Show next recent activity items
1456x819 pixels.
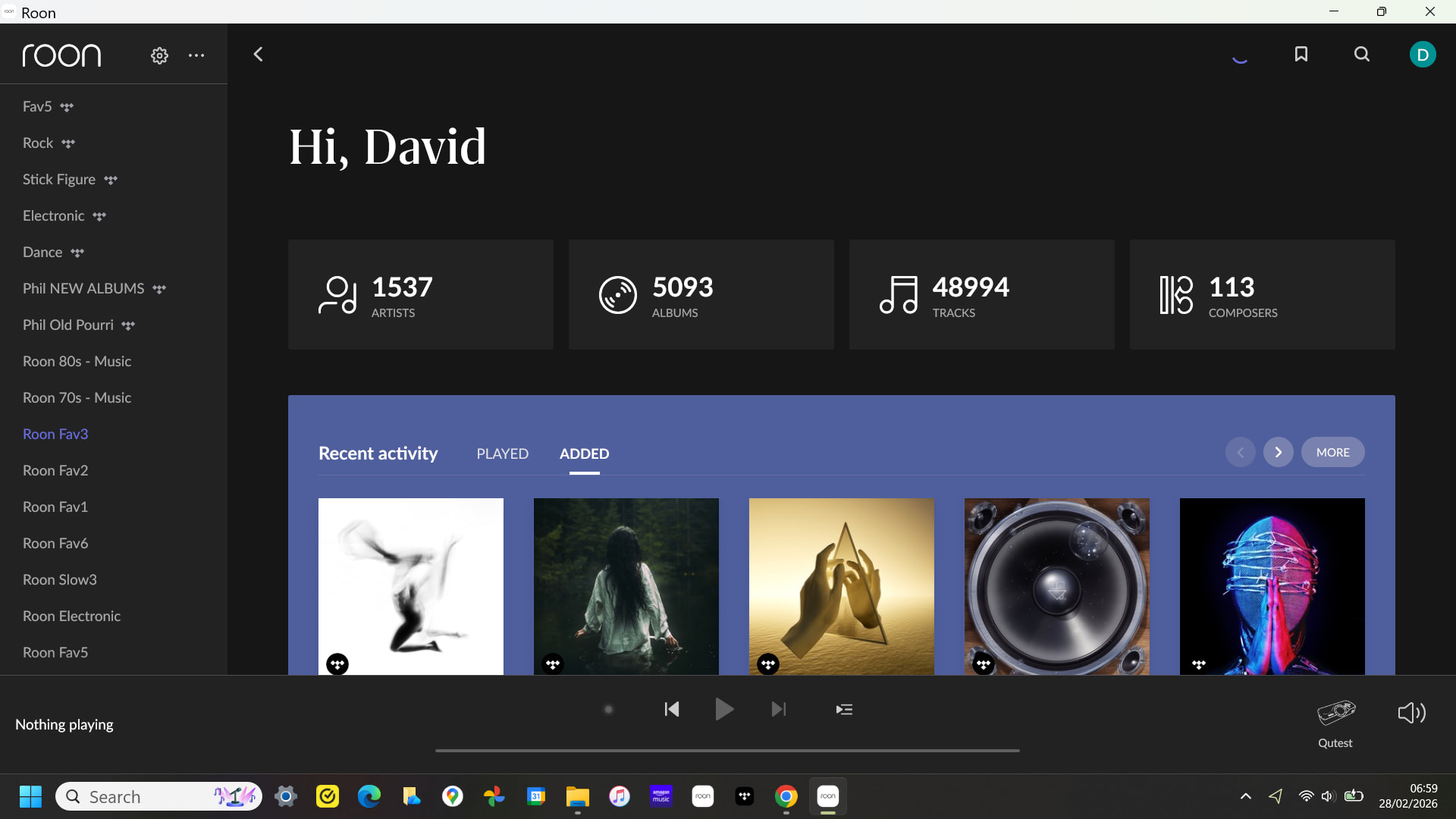1278,453
